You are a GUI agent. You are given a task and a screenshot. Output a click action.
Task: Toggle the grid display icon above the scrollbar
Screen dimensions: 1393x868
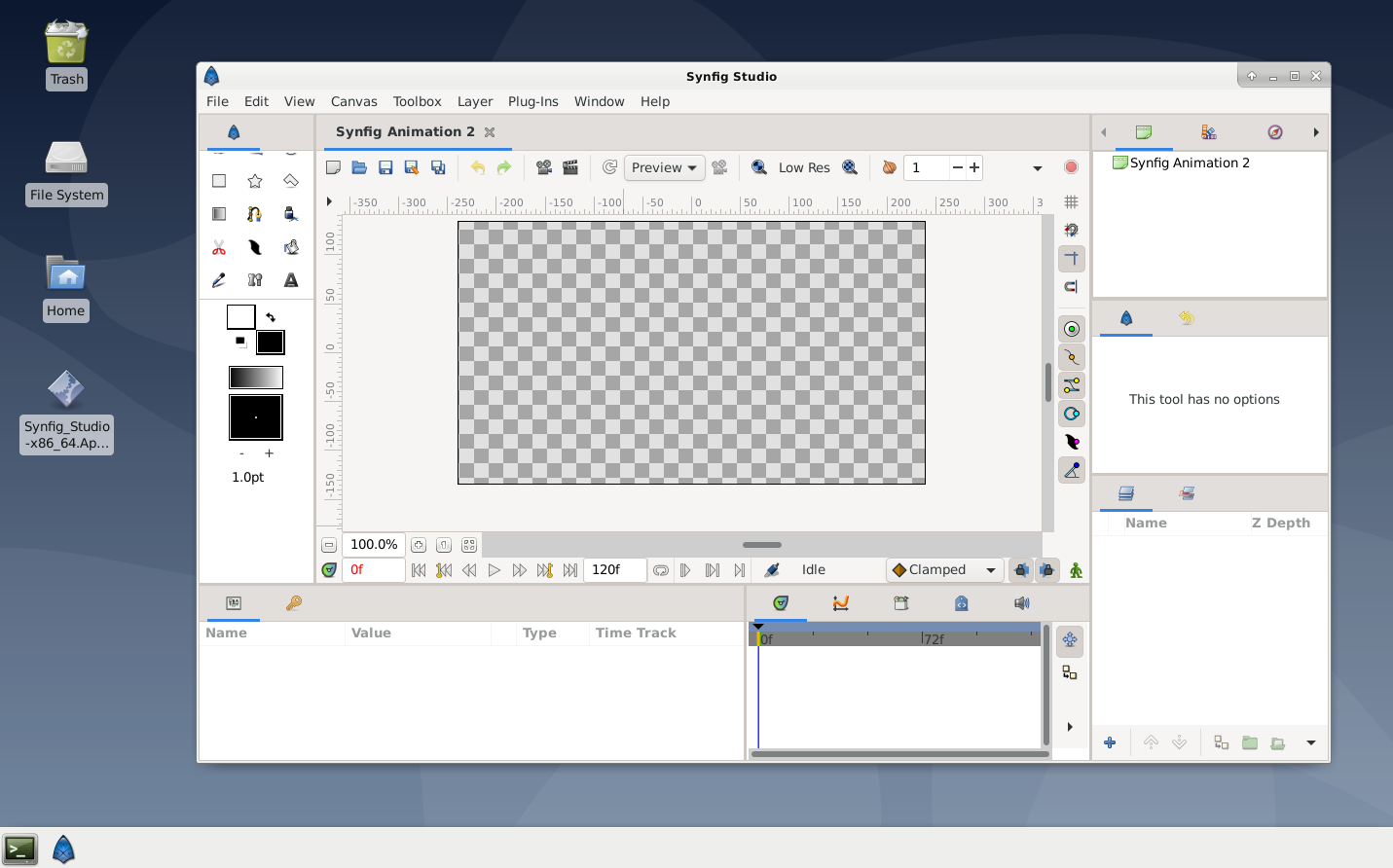[x=1069, y=201]
